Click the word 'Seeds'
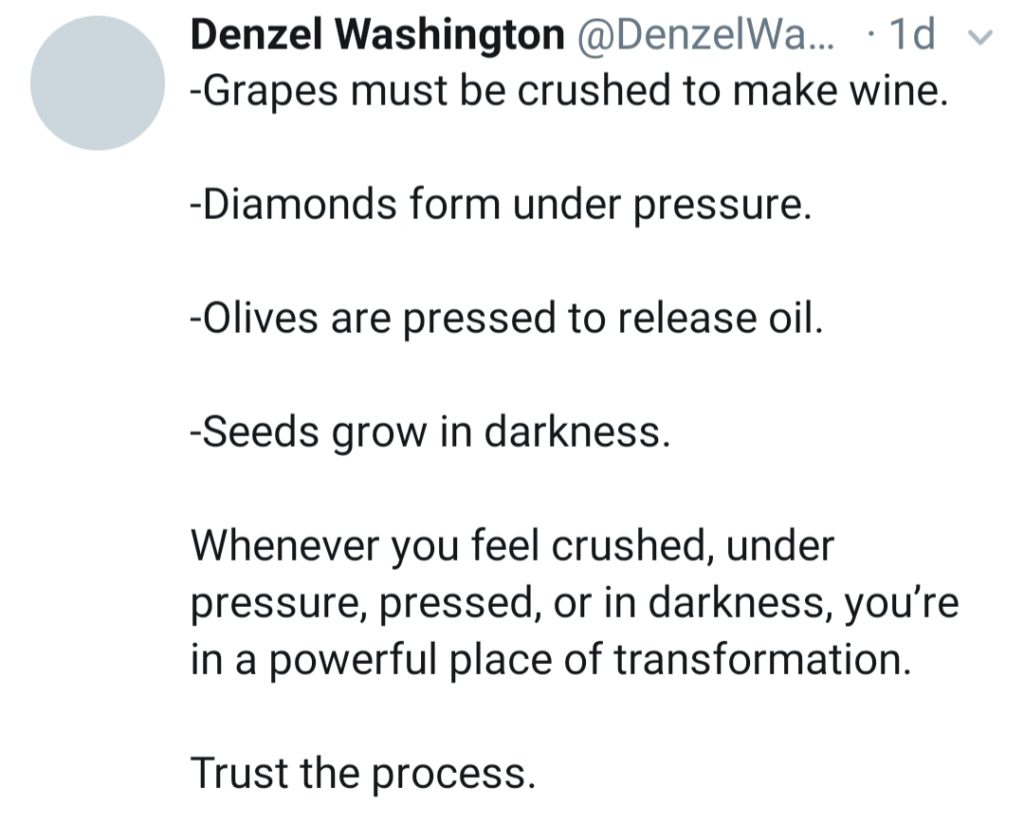This screenshot has width=1024, height=825. [260, 432]
